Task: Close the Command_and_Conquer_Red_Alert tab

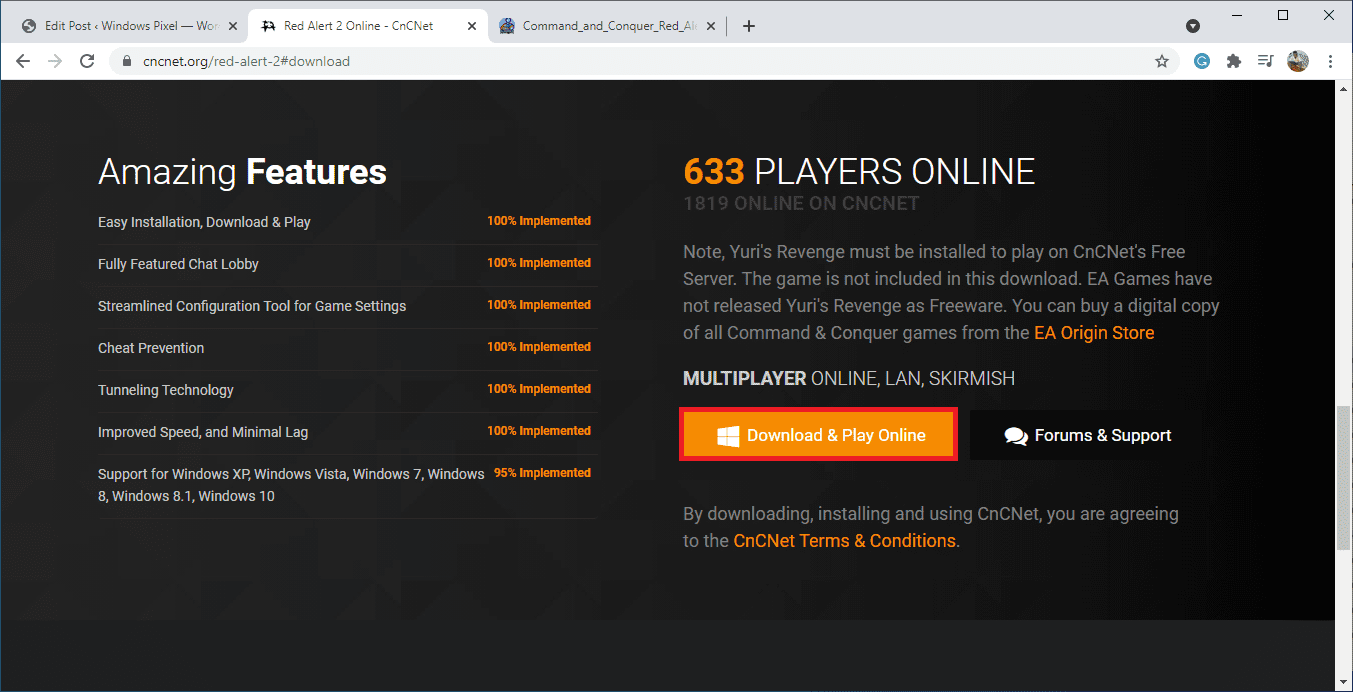Action: 709,26
